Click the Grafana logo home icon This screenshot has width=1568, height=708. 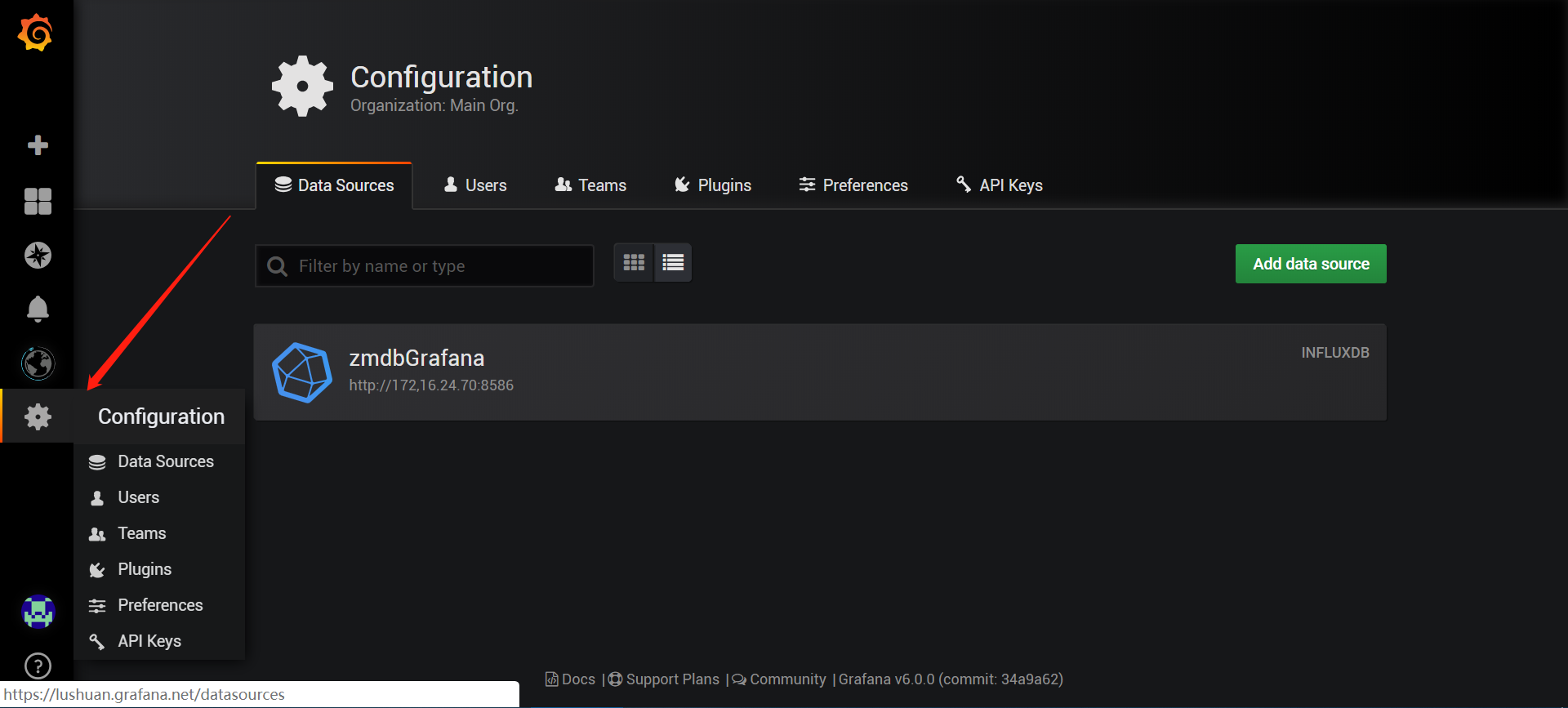(x=36, y=33)
